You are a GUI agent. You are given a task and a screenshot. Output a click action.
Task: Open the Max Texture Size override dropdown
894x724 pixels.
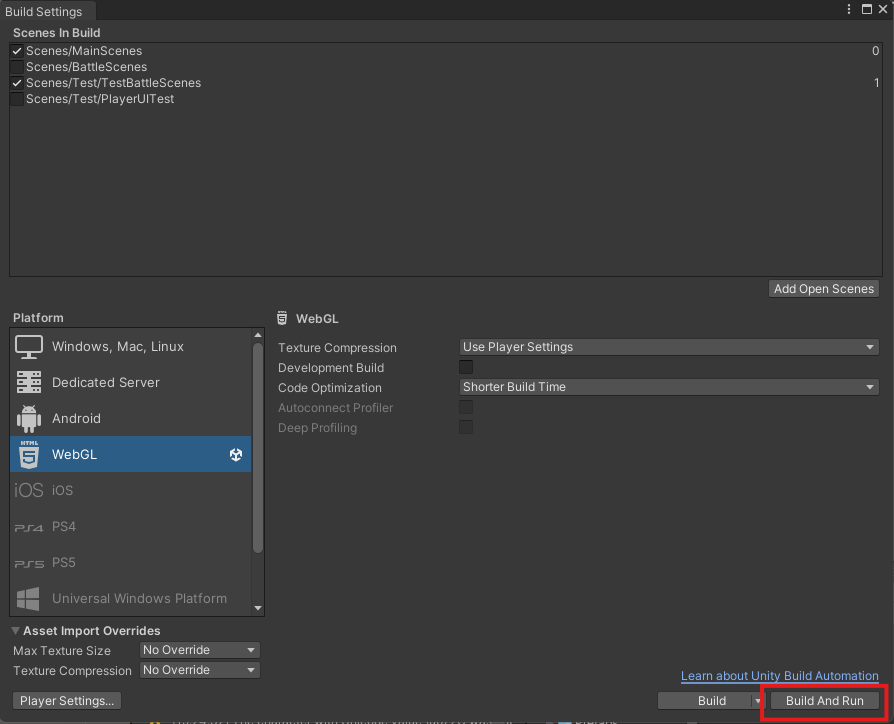click(200, 650)
